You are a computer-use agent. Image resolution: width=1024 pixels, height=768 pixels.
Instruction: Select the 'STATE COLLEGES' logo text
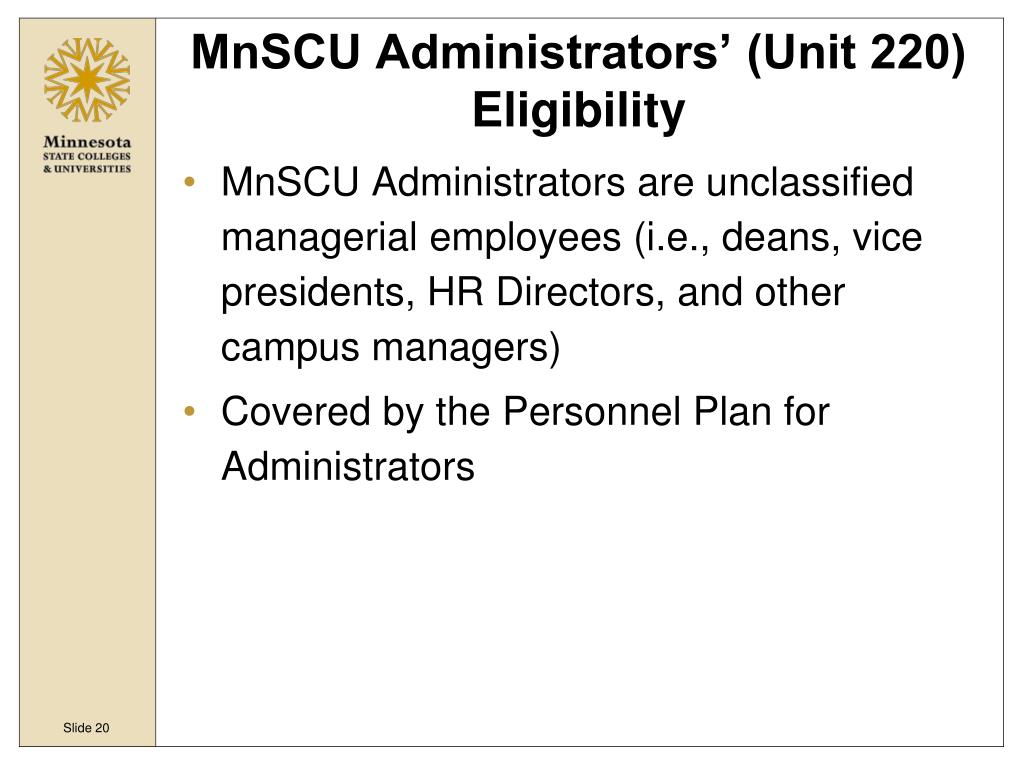87,156
